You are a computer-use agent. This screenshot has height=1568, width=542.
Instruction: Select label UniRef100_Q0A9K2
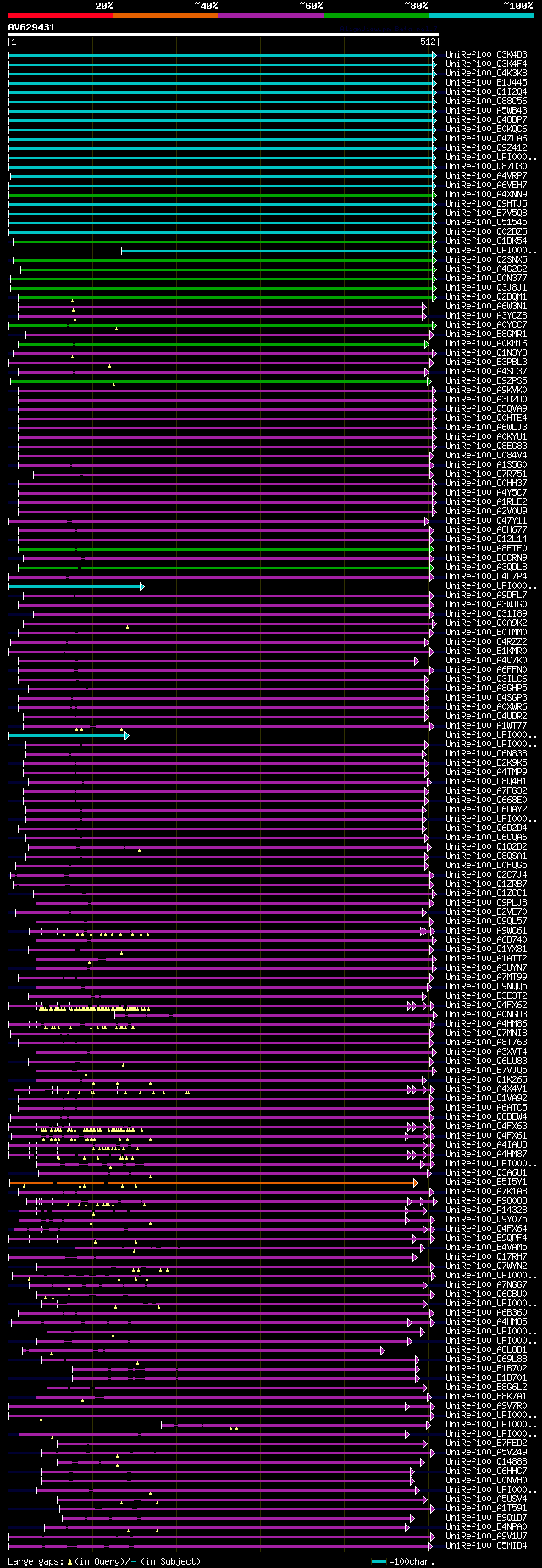(486, 623)
